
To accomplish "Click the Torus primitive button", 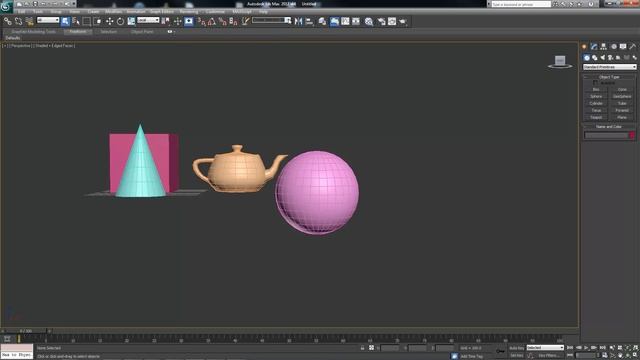I will tap(596, 110).
